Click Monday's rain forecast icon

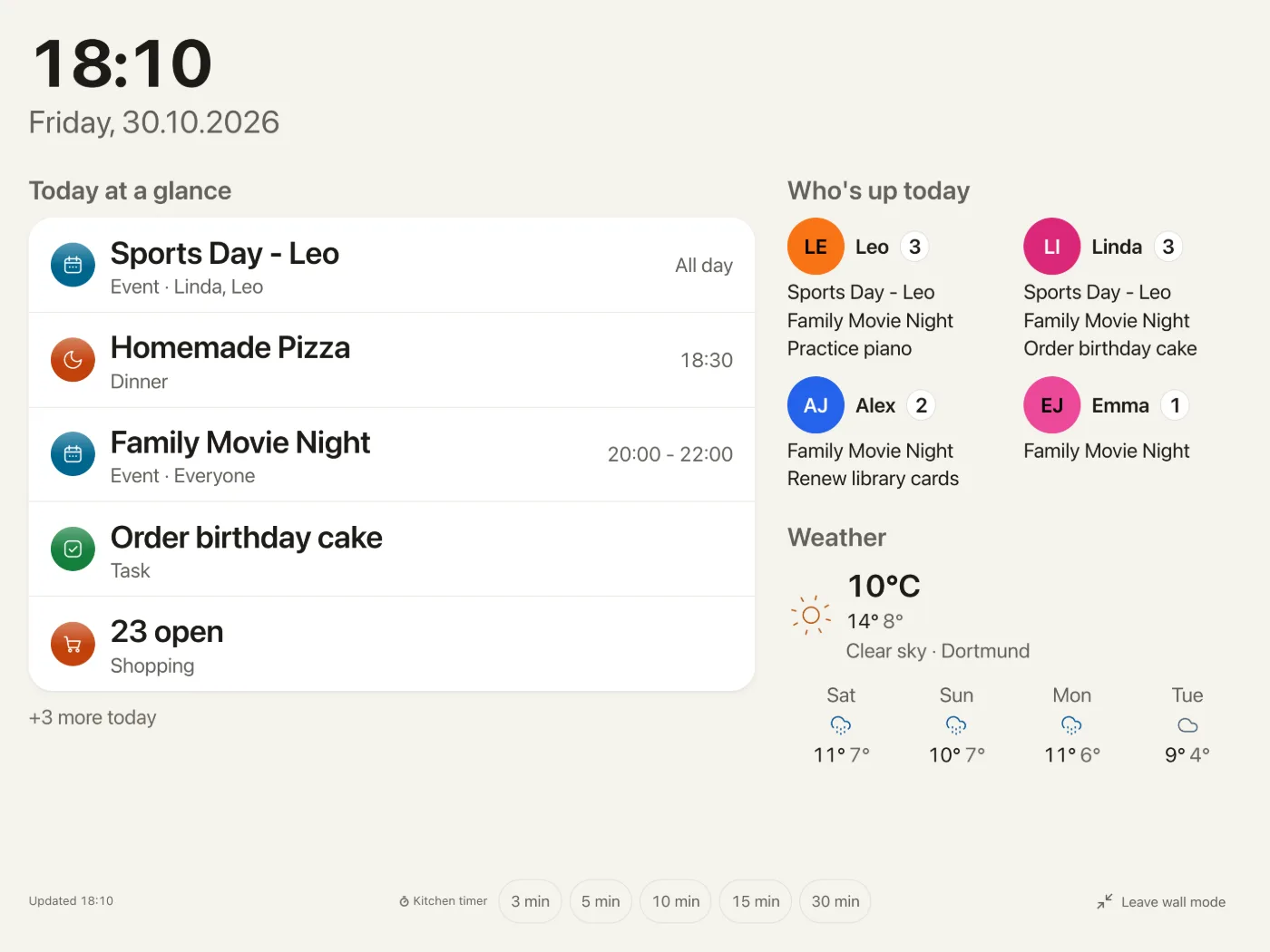pyautogui.click(x=1071, y=725)
